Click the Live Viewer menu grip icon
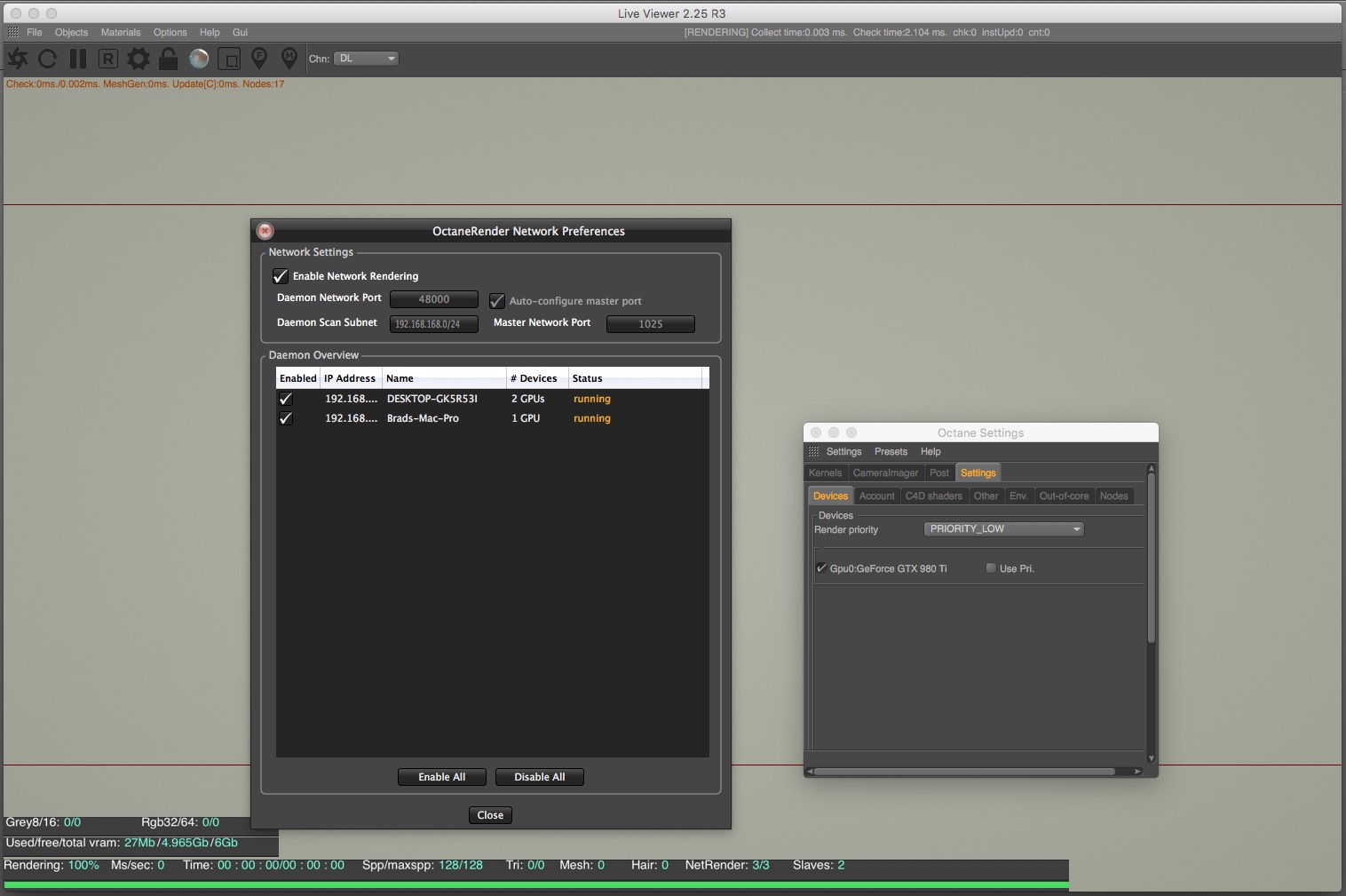This screenshot has height=896, width=1346. pyautogui.click(x=13, y=32)
